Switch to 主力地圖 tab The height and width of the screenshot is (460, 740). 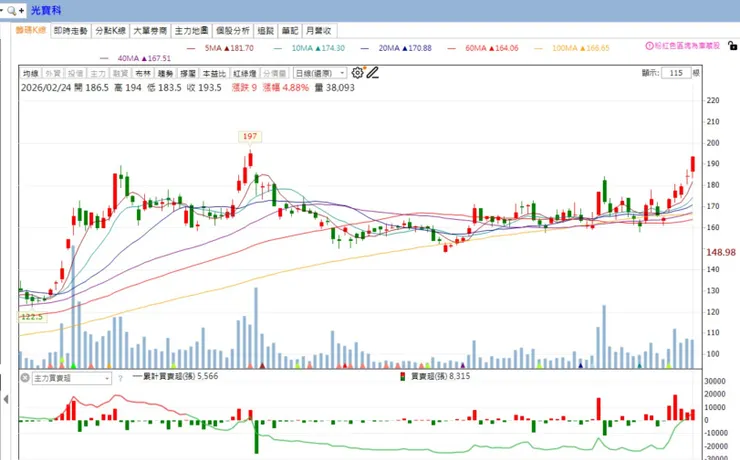coord(192,31)
